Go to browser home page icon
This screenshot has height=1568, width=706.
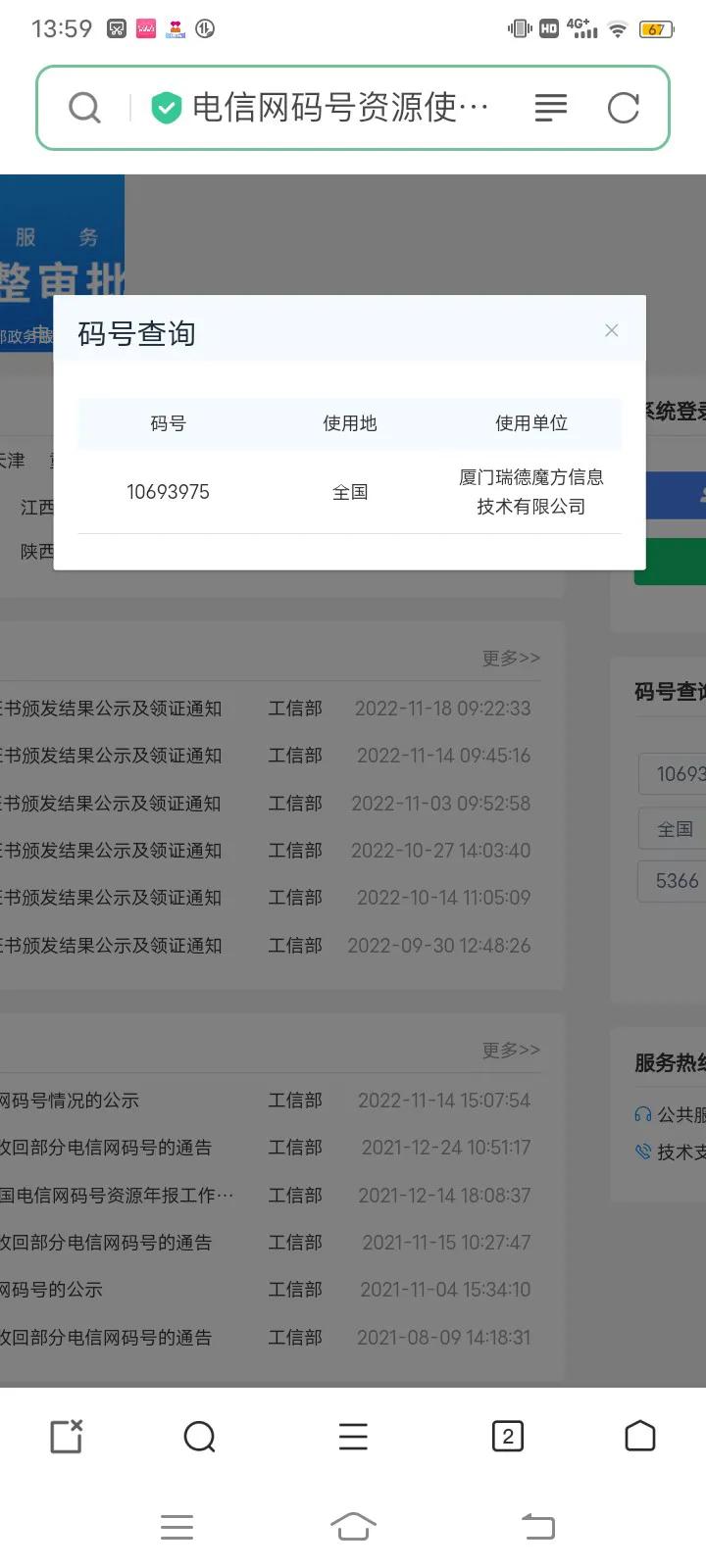click(640, 1436)
